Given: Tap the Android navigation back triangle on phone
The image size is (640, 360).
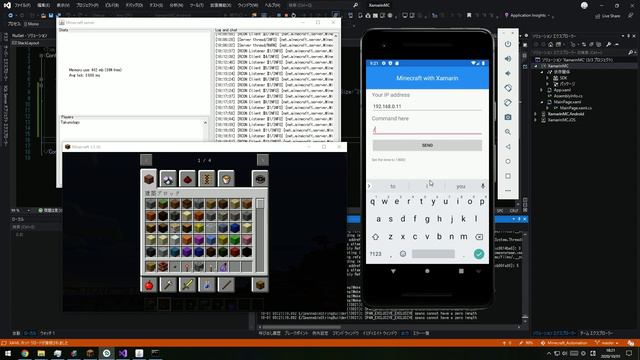Looking at the screenshot, I should pyautogui.click(x=393, y=271).
